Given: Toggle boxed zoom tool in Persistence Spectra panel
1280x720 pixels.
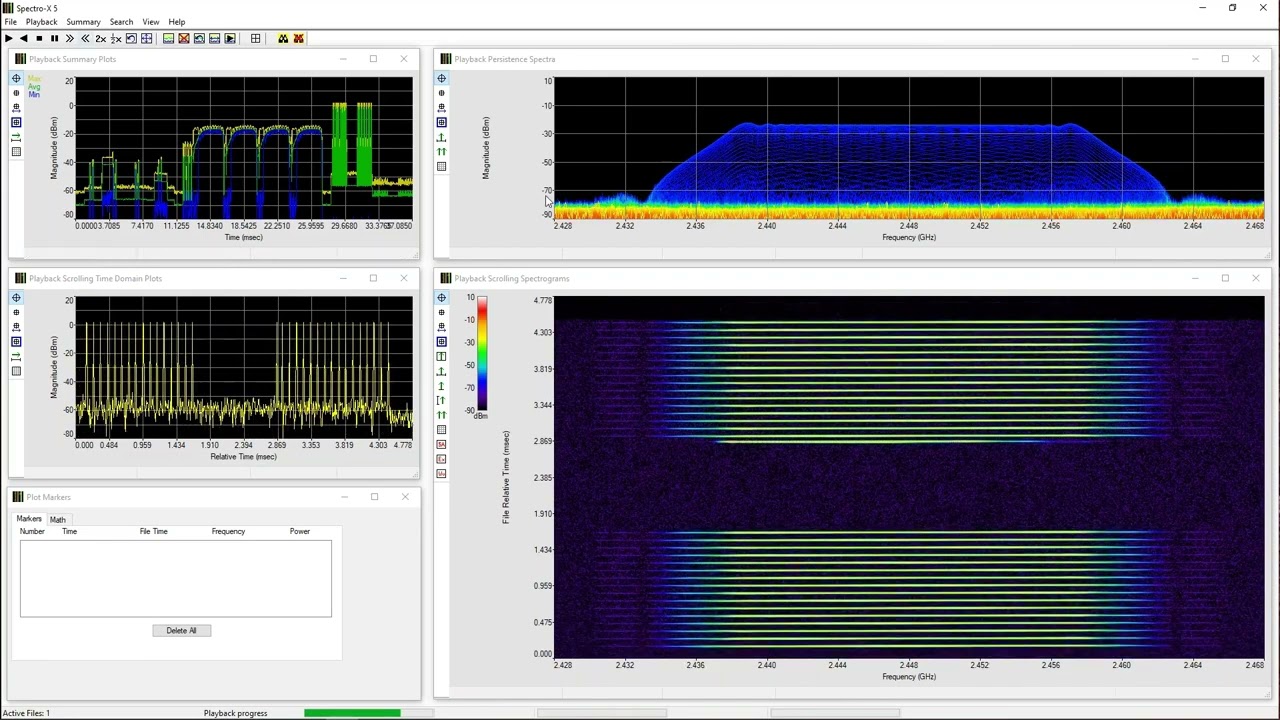Looking at the screenshot, I should click(441, 122).
